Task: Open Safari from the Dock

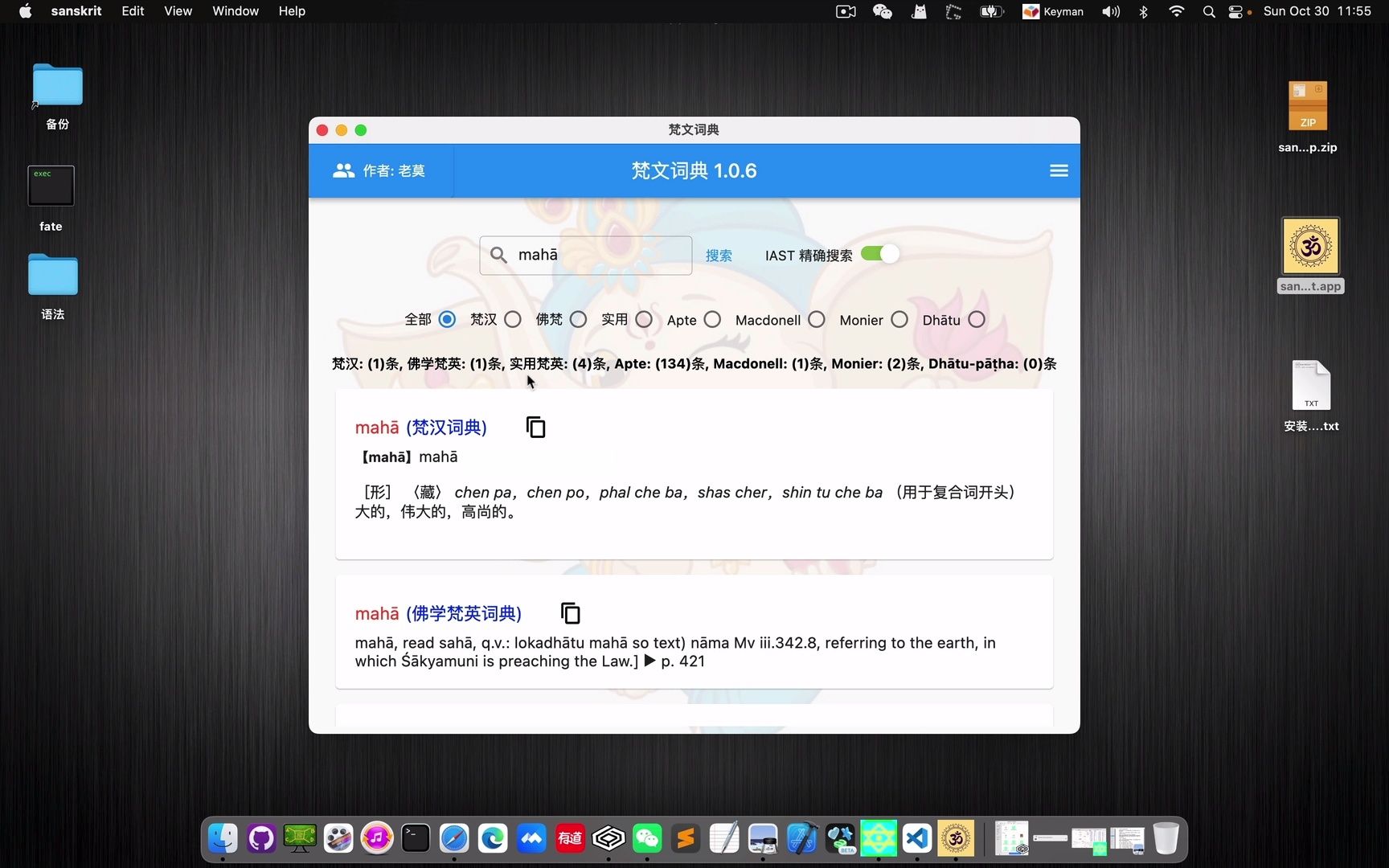Action: pyautogui.click(x=454, y=837)
